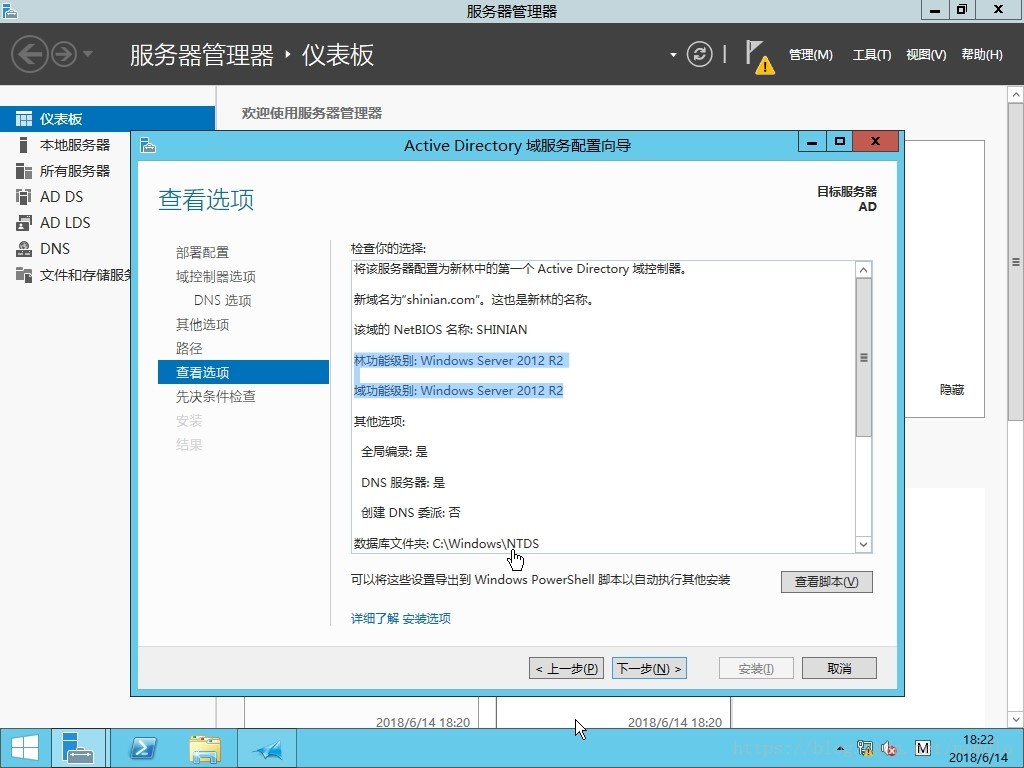Open PowerShell from the taskbar
Screen dimensions: 1024x768
coord(143,748)
